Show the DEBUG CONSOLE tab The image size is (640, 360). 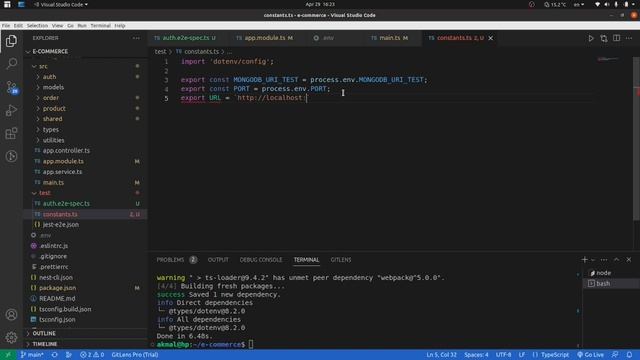tap(261, 260)
